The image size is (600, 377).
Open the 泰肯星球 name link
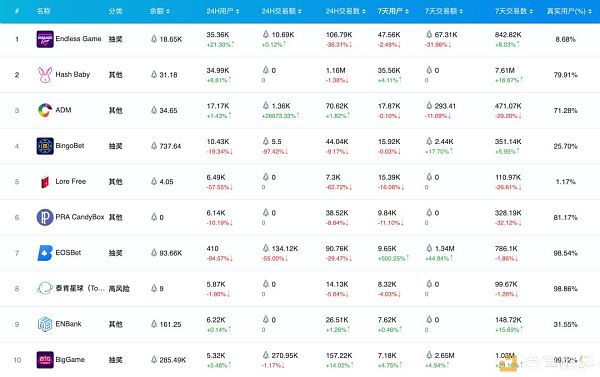80,288
